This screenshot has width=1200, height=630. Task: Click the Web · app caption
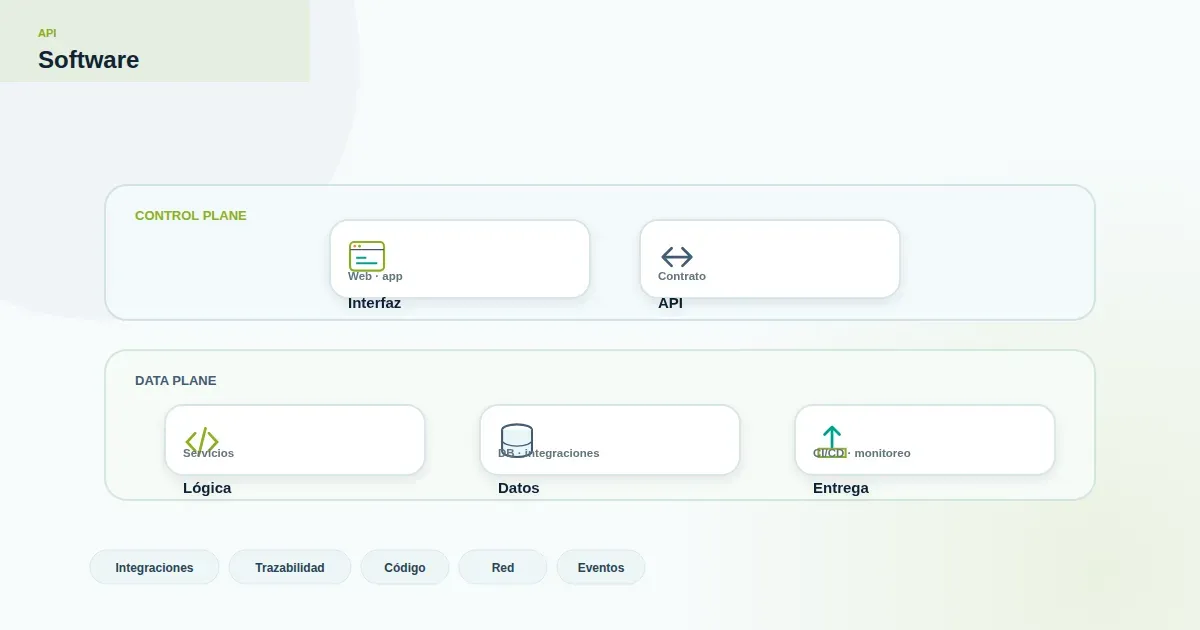(x=375, y=276)
